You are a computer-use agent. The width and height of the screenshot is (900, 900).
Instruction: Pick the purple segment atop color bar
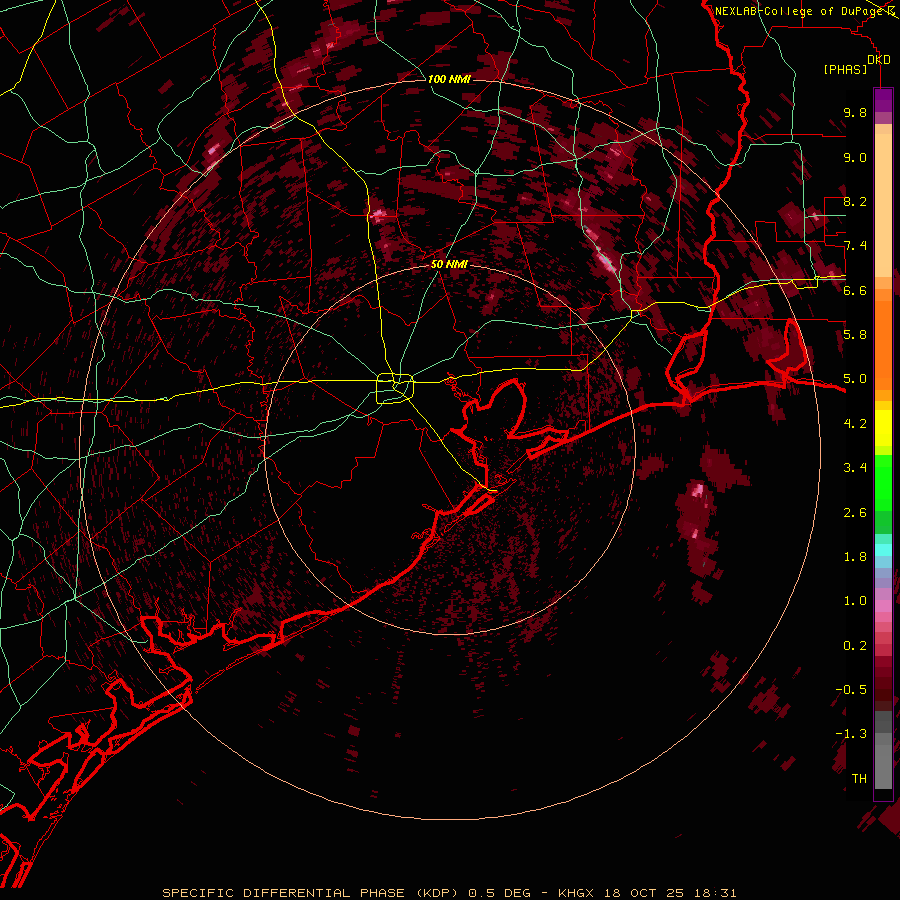click(x=883, y=100)
